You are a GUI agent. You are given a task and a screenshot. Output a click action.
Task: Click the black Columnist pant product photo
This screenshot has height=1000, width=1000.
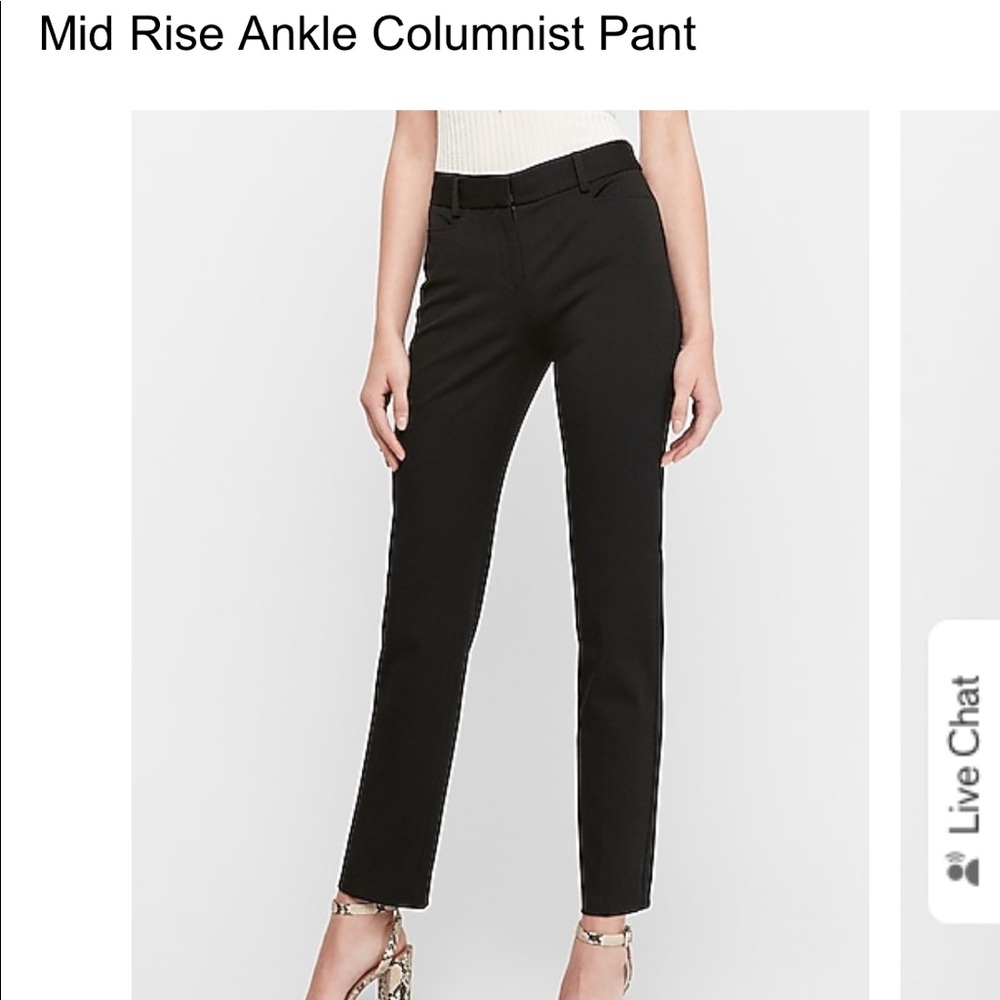(500, 555)
